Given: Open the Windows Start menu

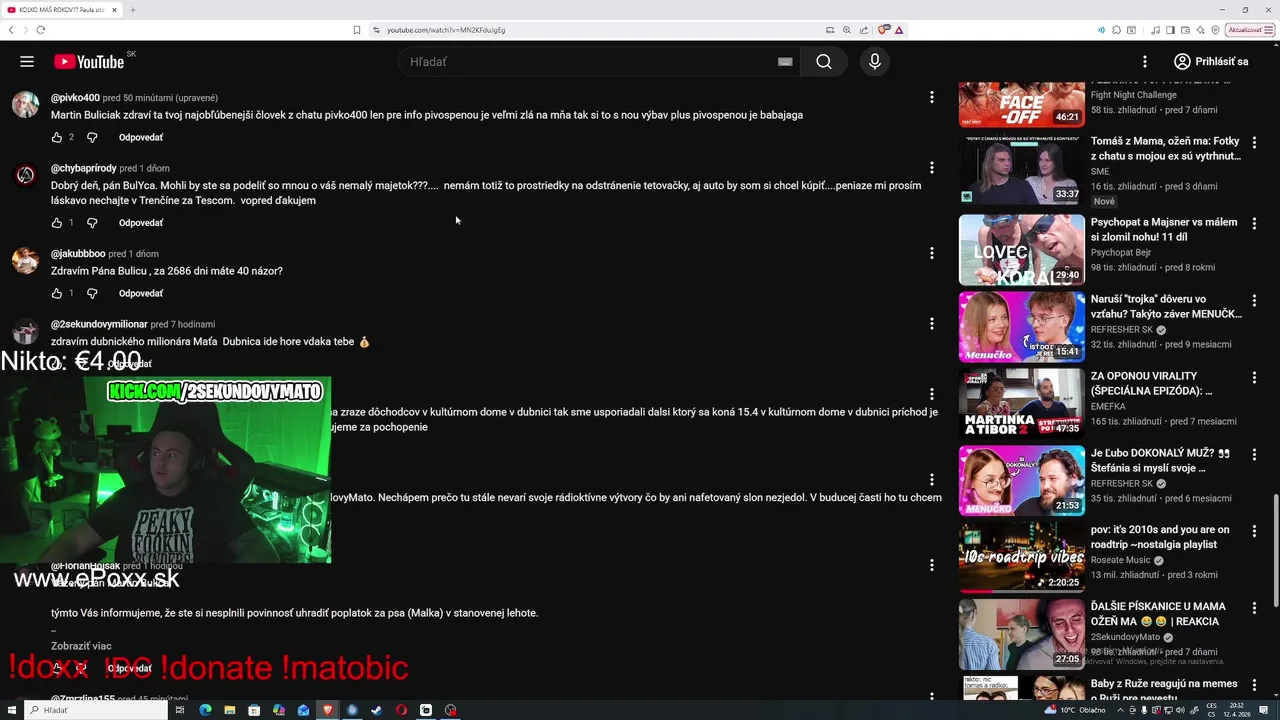Looking at the screenshot, I should coord(12,710).
